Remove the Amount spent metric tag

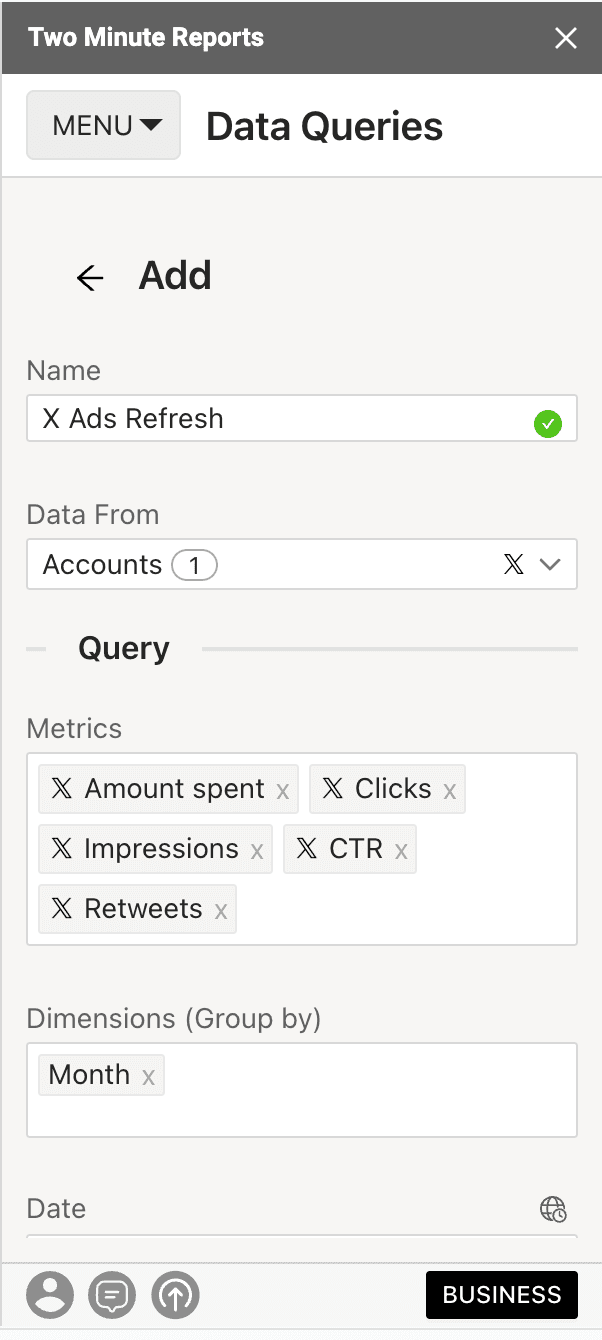(283, 791)
